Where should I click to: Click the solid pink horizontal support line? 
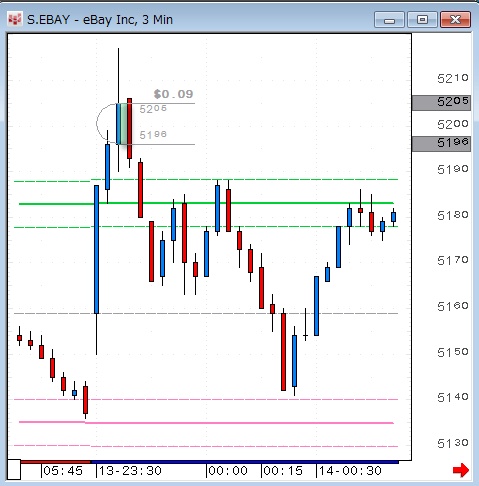pyautogui.click(x=206, y=423)
